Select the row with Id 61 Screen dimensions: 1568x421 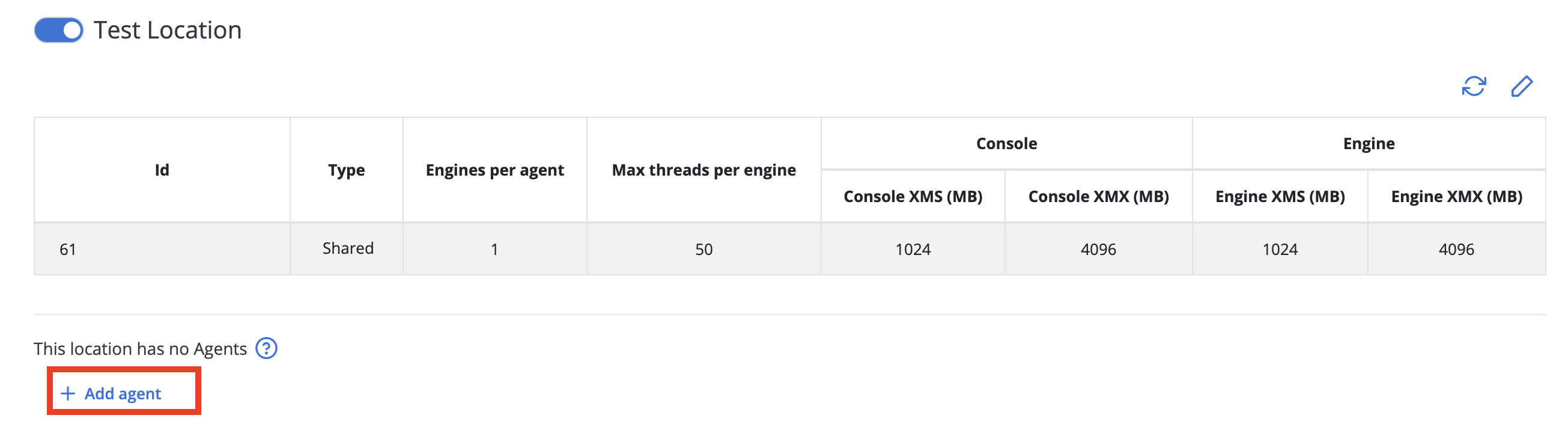pyautogui.click(x=789, y=249)
